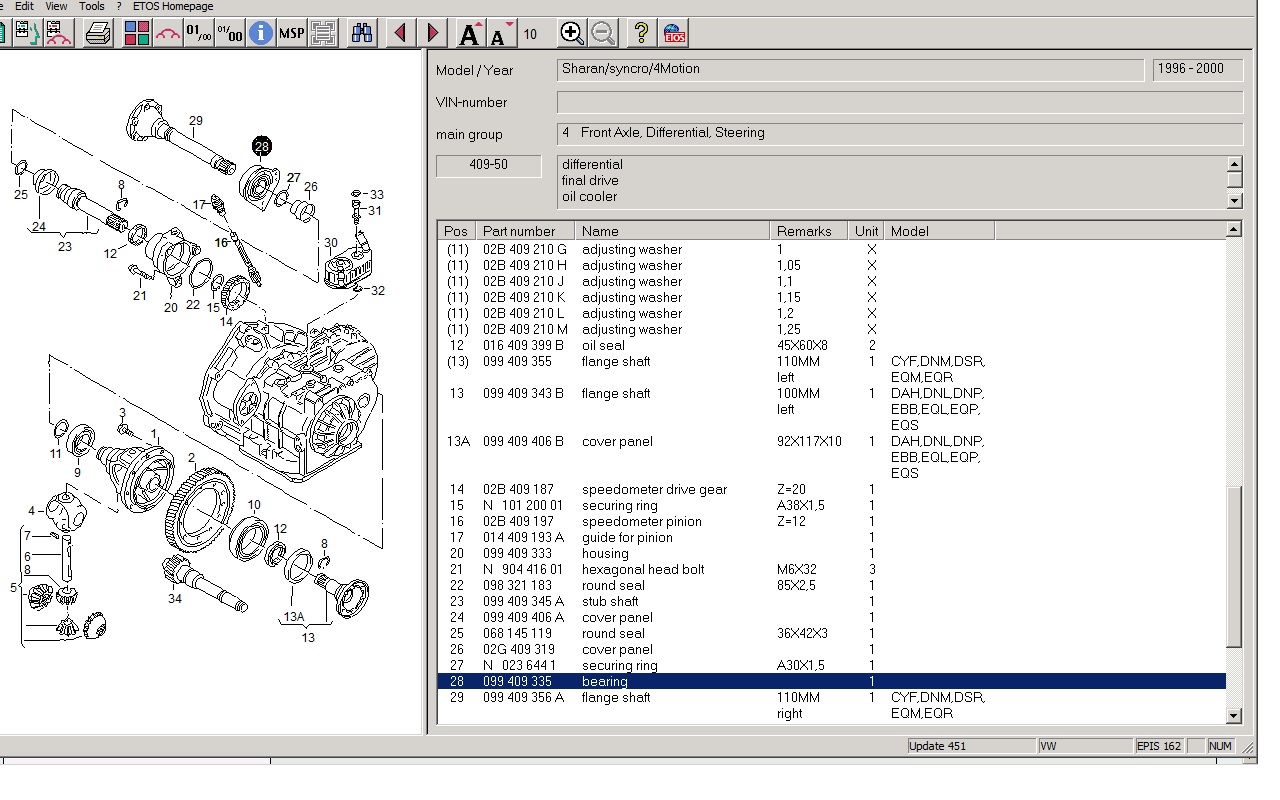The height and width of the screenshot is (800, 1280).
Task: Decrease font size with small A icon
Action: tap(500, 34)
